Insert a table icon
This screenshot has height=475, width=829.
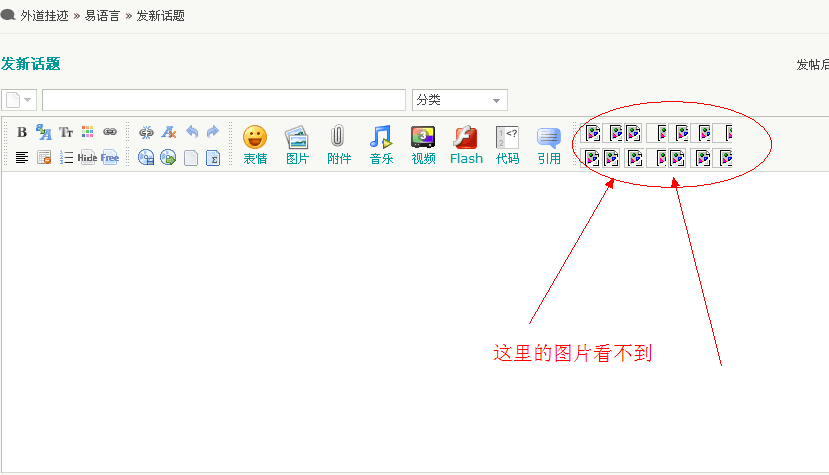coord(44,158)
